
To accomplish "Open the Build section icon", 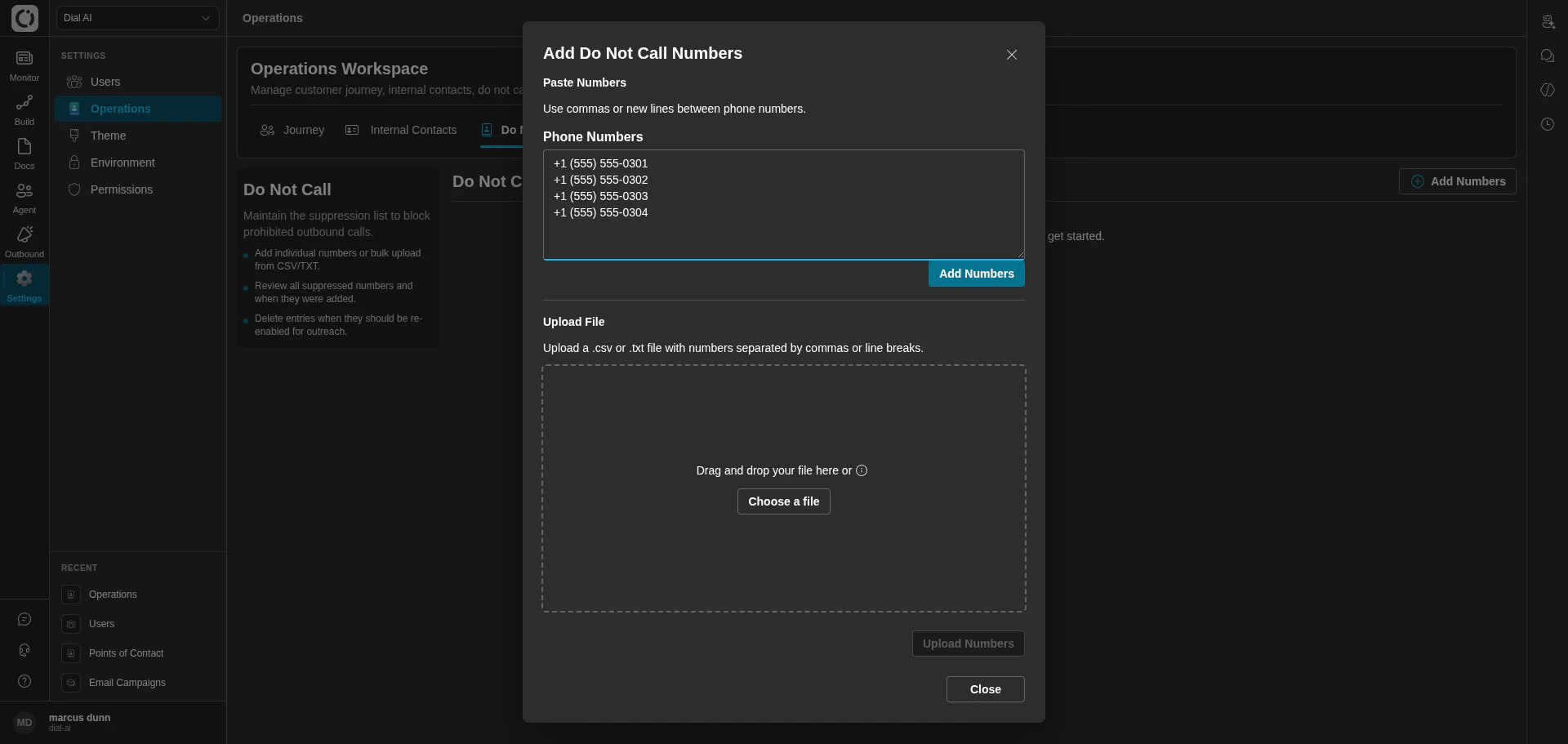I will [x=24, y=102].
